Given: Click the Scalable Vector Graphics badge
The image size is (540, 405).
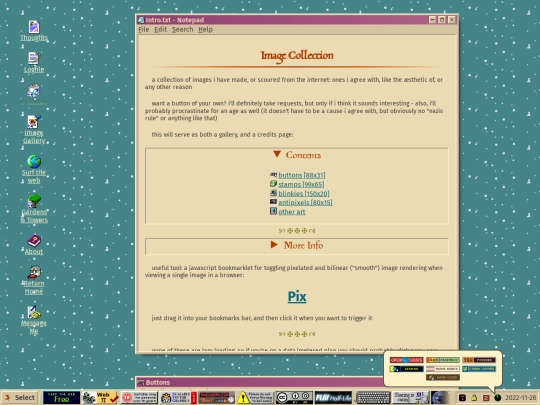Looking at the screenshot, I should click(178, 397).
